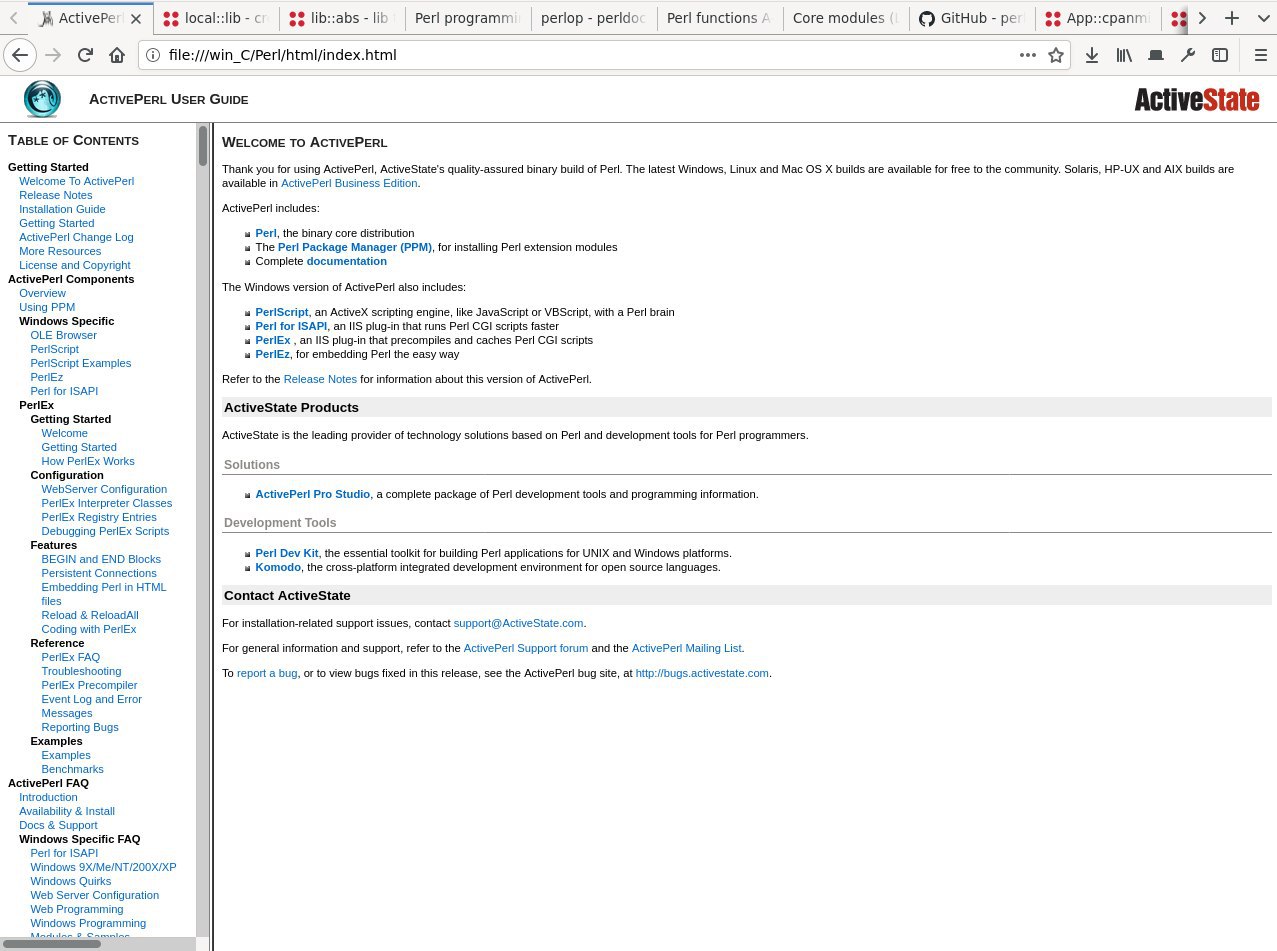This screenshot has width=1277, height=951.
Task: Switch to the Core modules tab
Action: 847,18
